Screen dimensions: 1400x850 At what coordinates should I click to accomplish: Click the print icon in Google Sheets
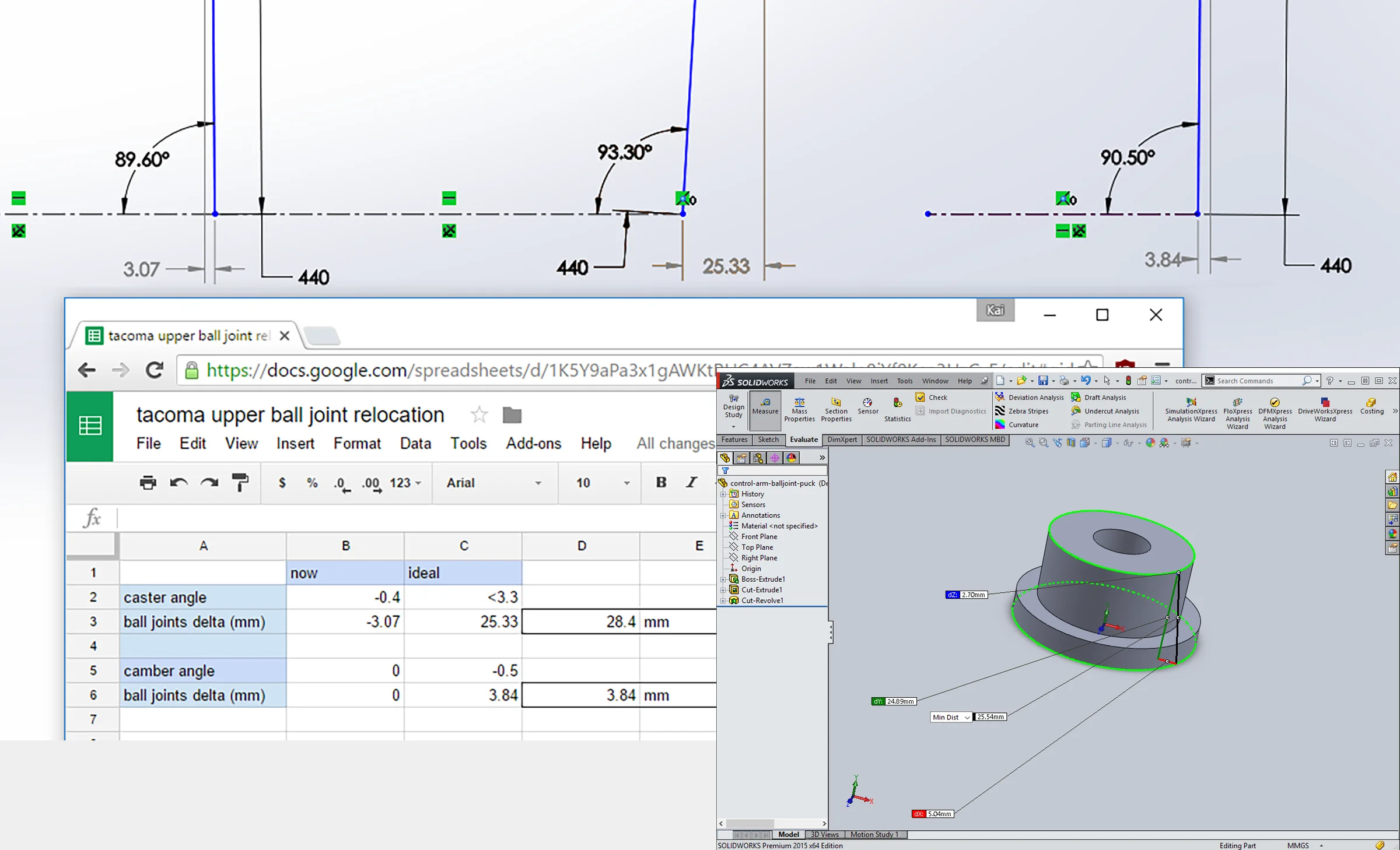coord(148,483)
